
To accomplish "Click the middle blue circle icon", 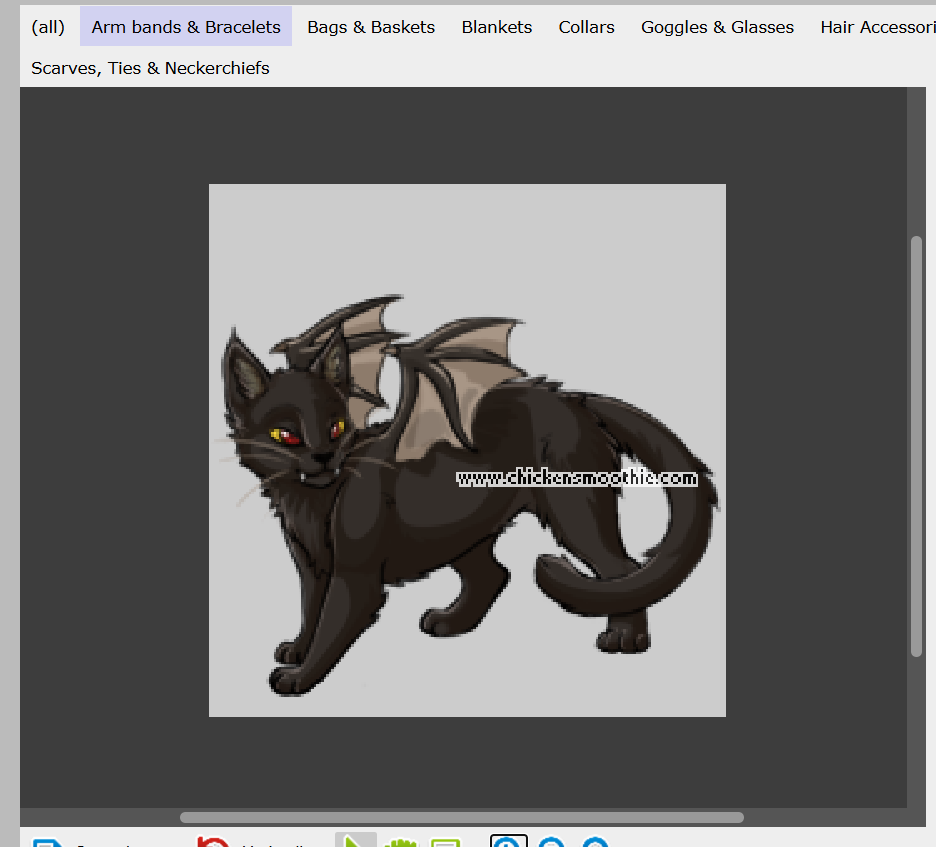I will (x=552, y=842).
